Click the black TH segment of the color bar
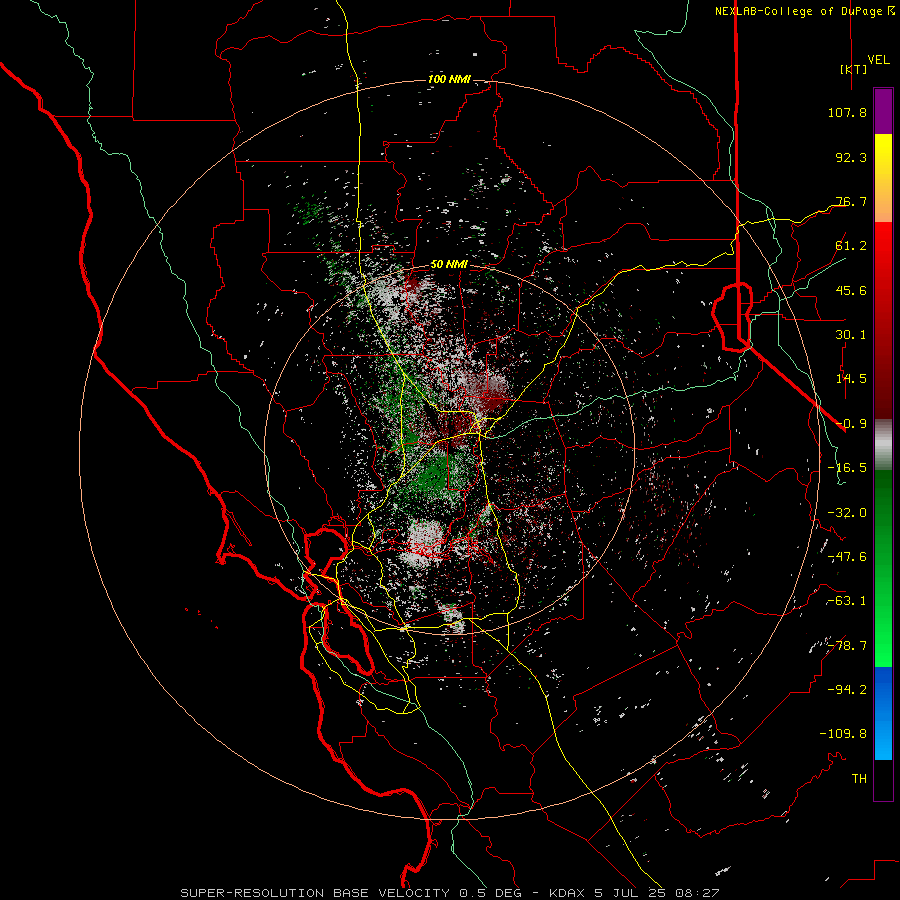Image resolution: width=900 pixels, height=900 pixels. 883,780
